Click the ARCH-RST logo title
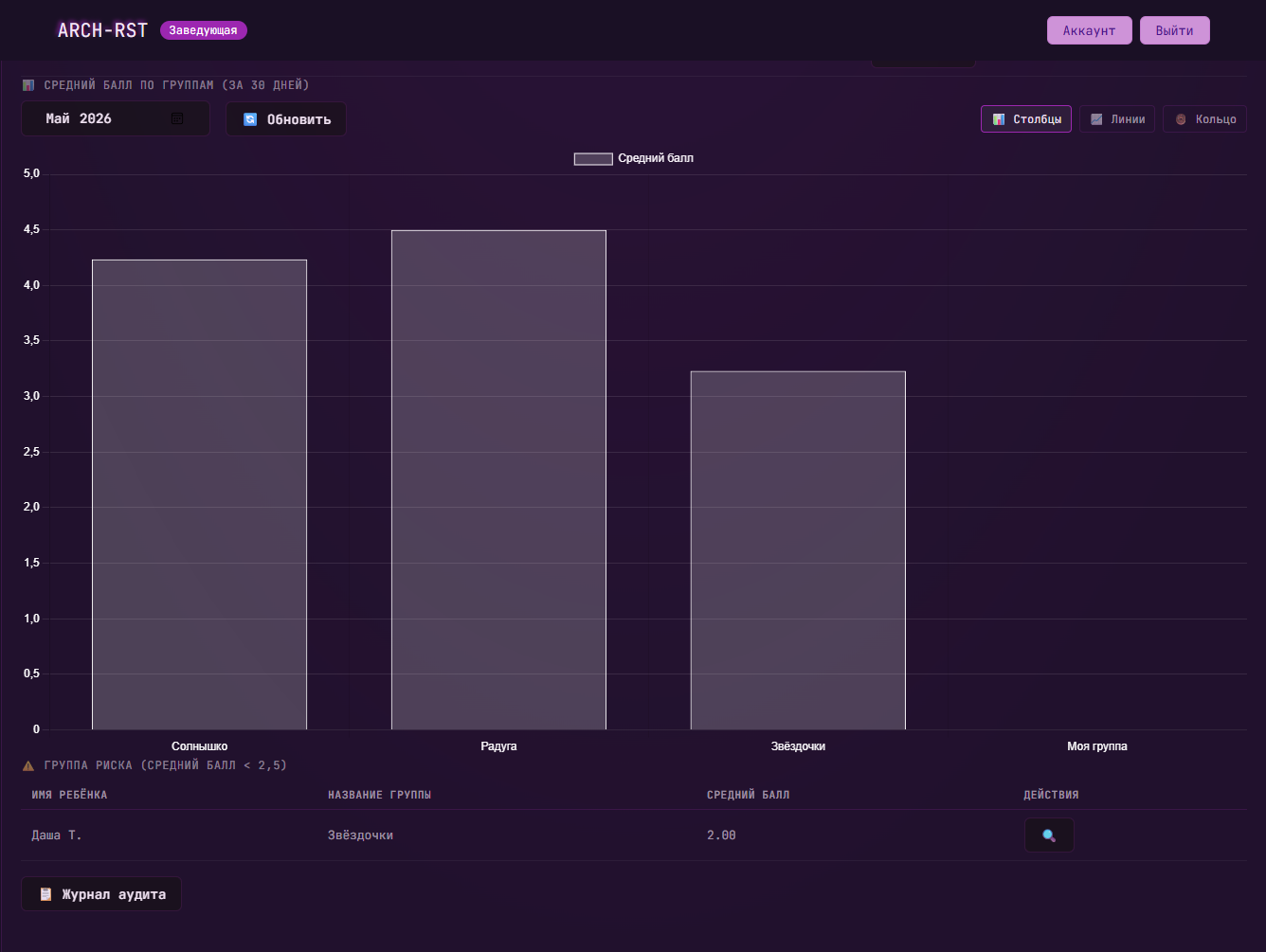1266x952 pixels. pos(102,30)
